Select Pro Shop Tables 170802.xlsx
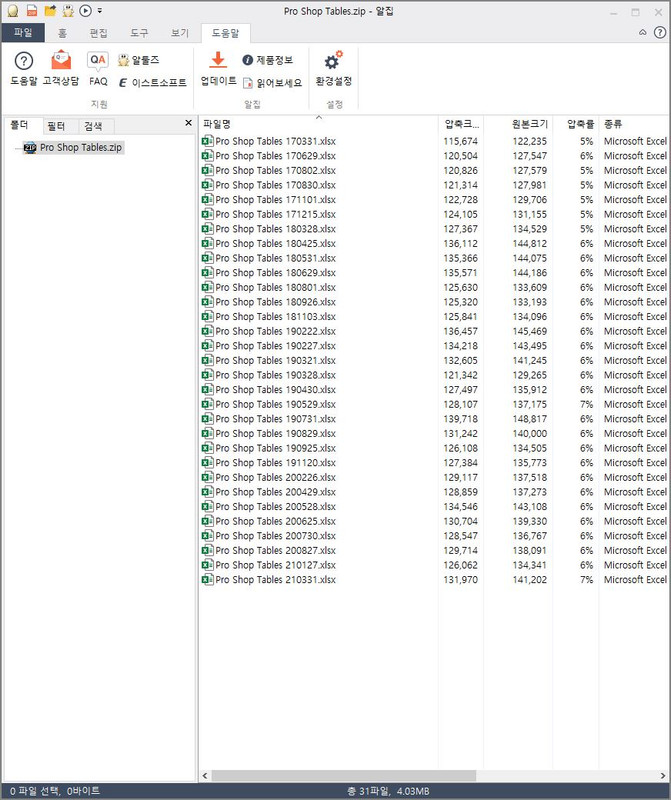 [x=275, y=170]
